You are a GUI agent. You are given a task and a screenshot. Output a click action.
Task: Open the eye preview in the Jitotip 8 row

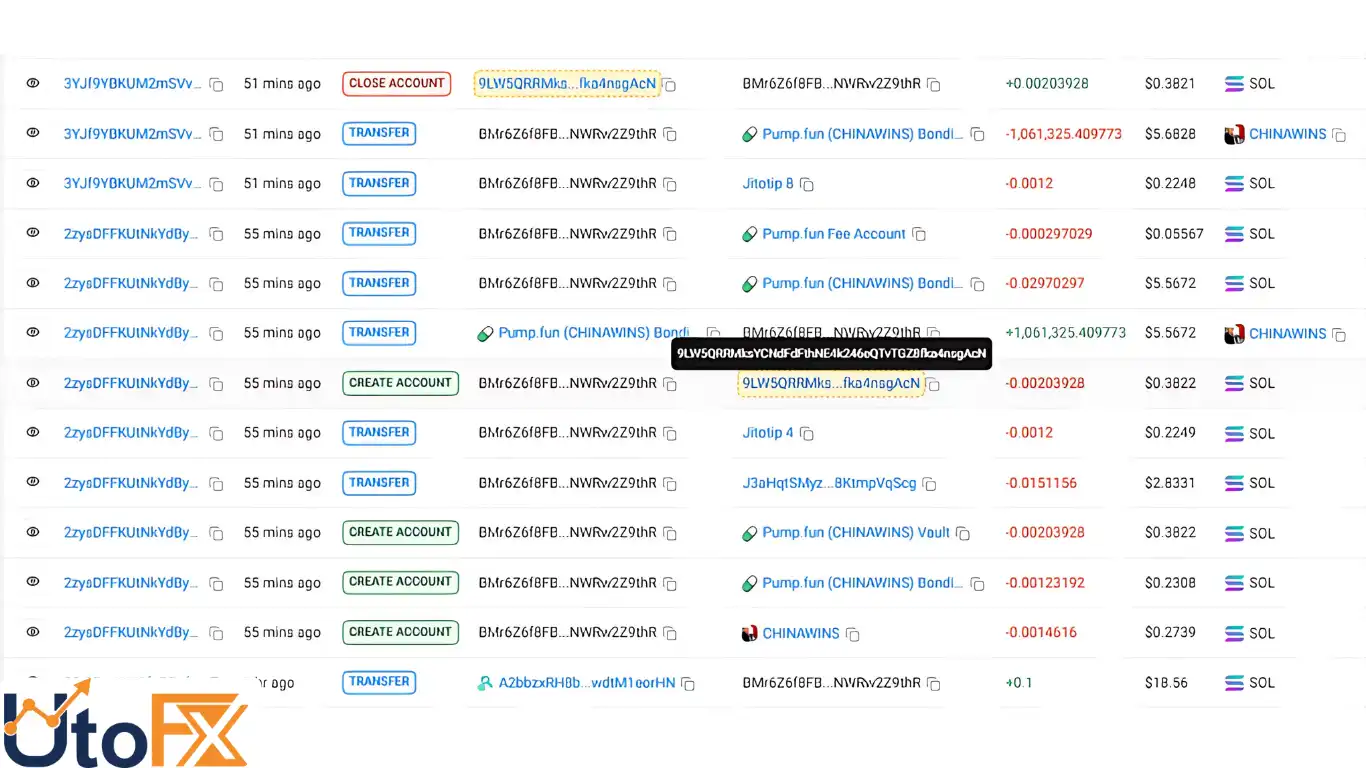(33, 183)
